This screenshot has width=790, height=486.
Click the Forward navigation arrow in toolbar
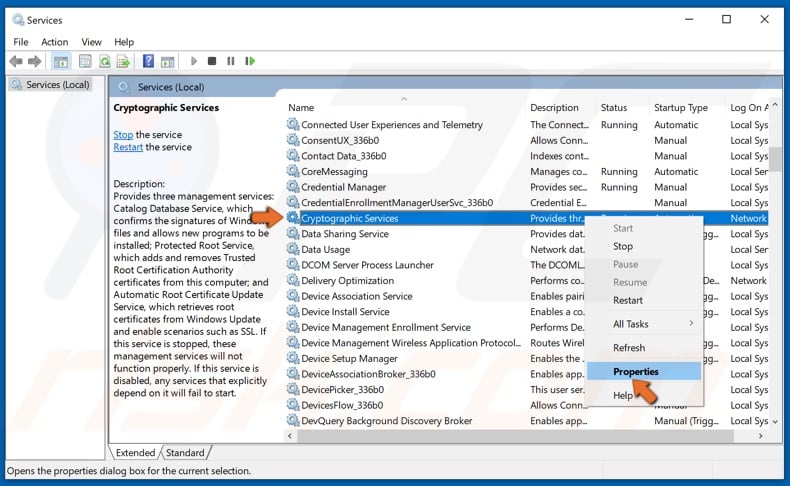pos(34,61)
